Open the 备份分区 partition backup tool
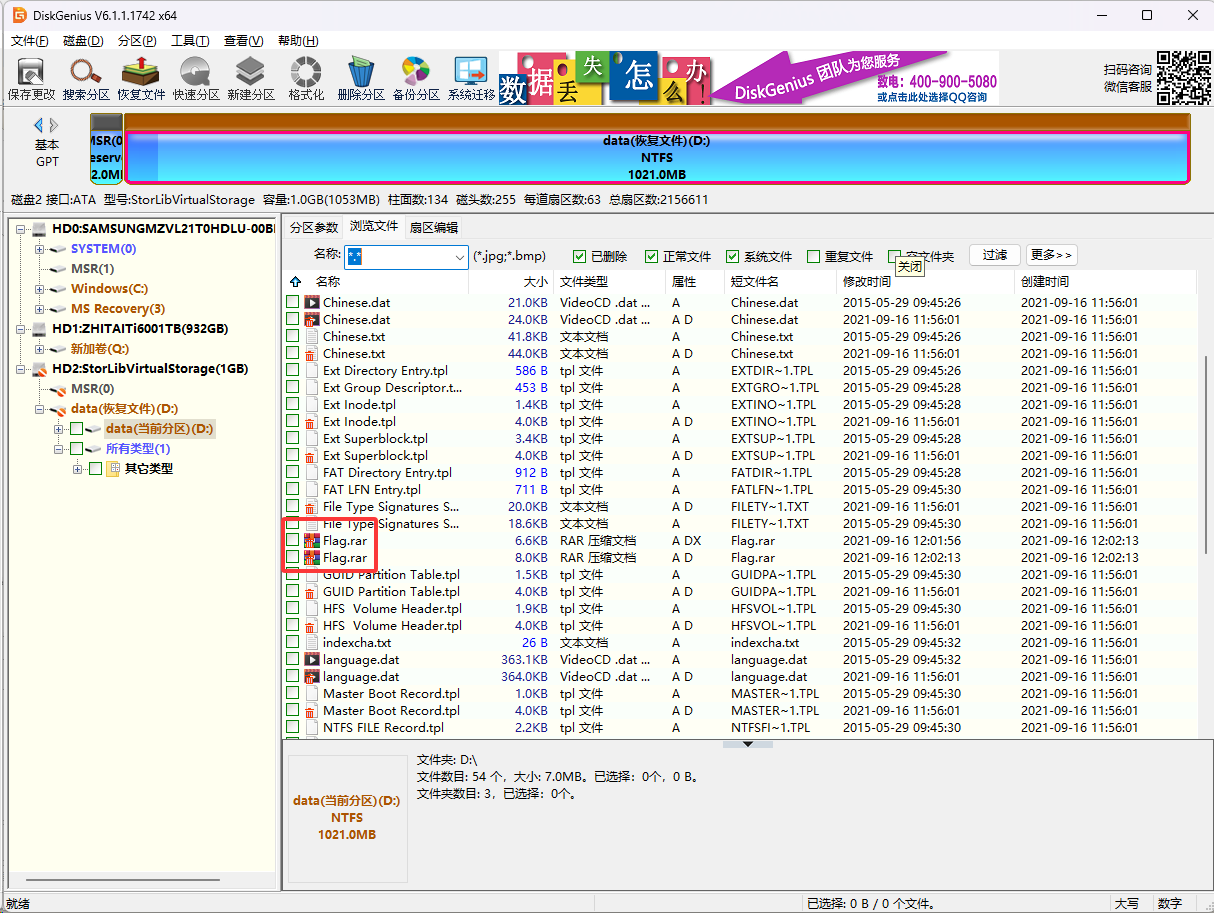The image size is (1214, 913). (x=416, y=76)
